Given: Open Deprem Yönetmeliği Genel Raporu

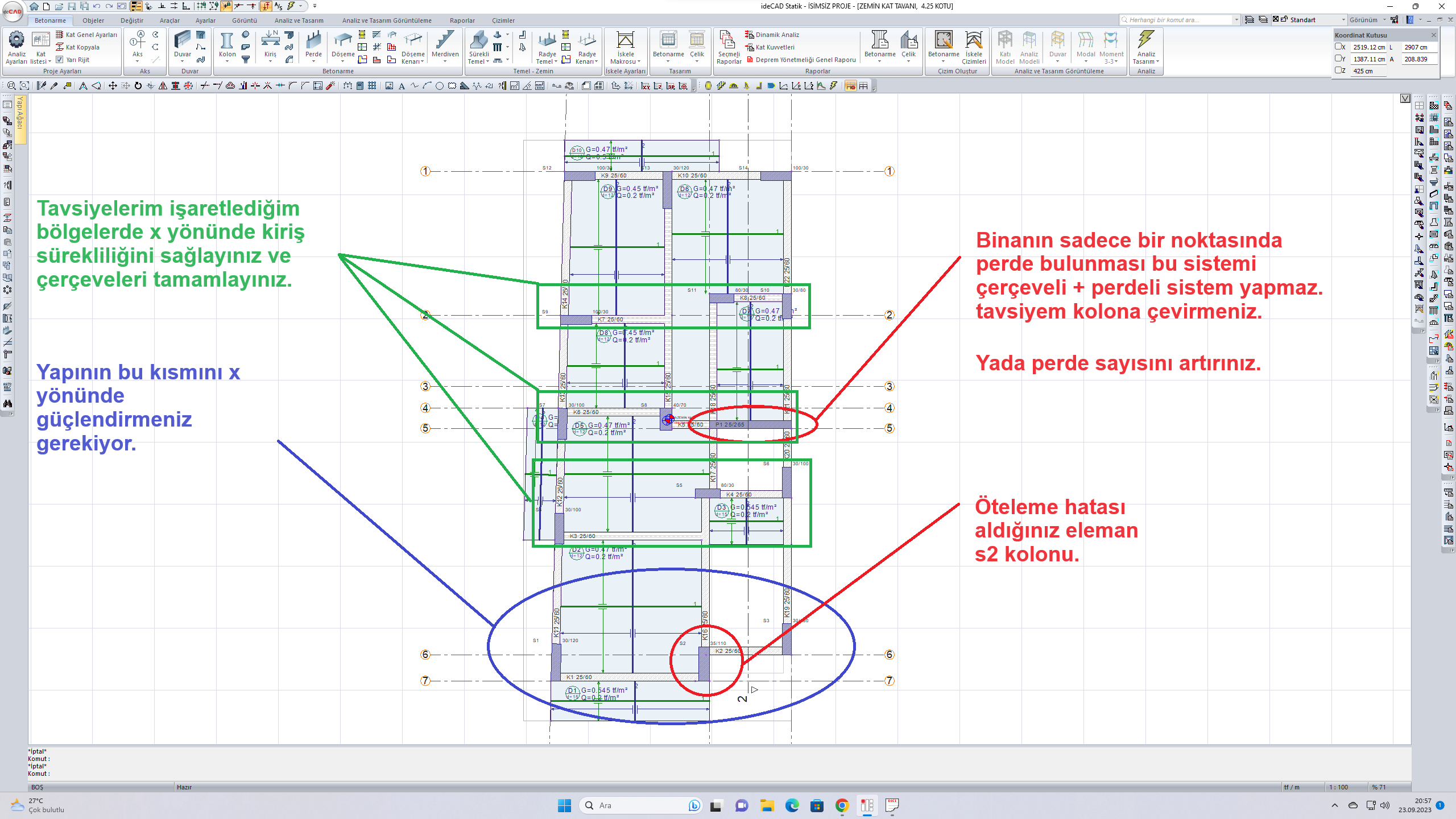Looking at the screenshot, I should pyautogui.click(x=801, y=60).
